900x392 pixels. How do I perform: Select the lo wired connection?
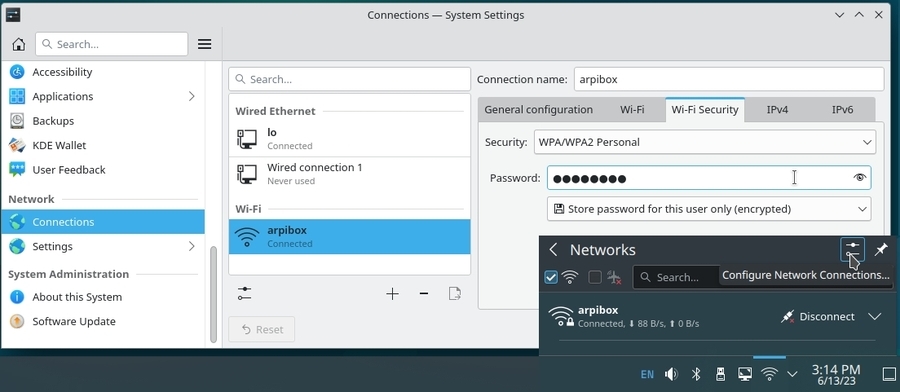tap(350, 139)
